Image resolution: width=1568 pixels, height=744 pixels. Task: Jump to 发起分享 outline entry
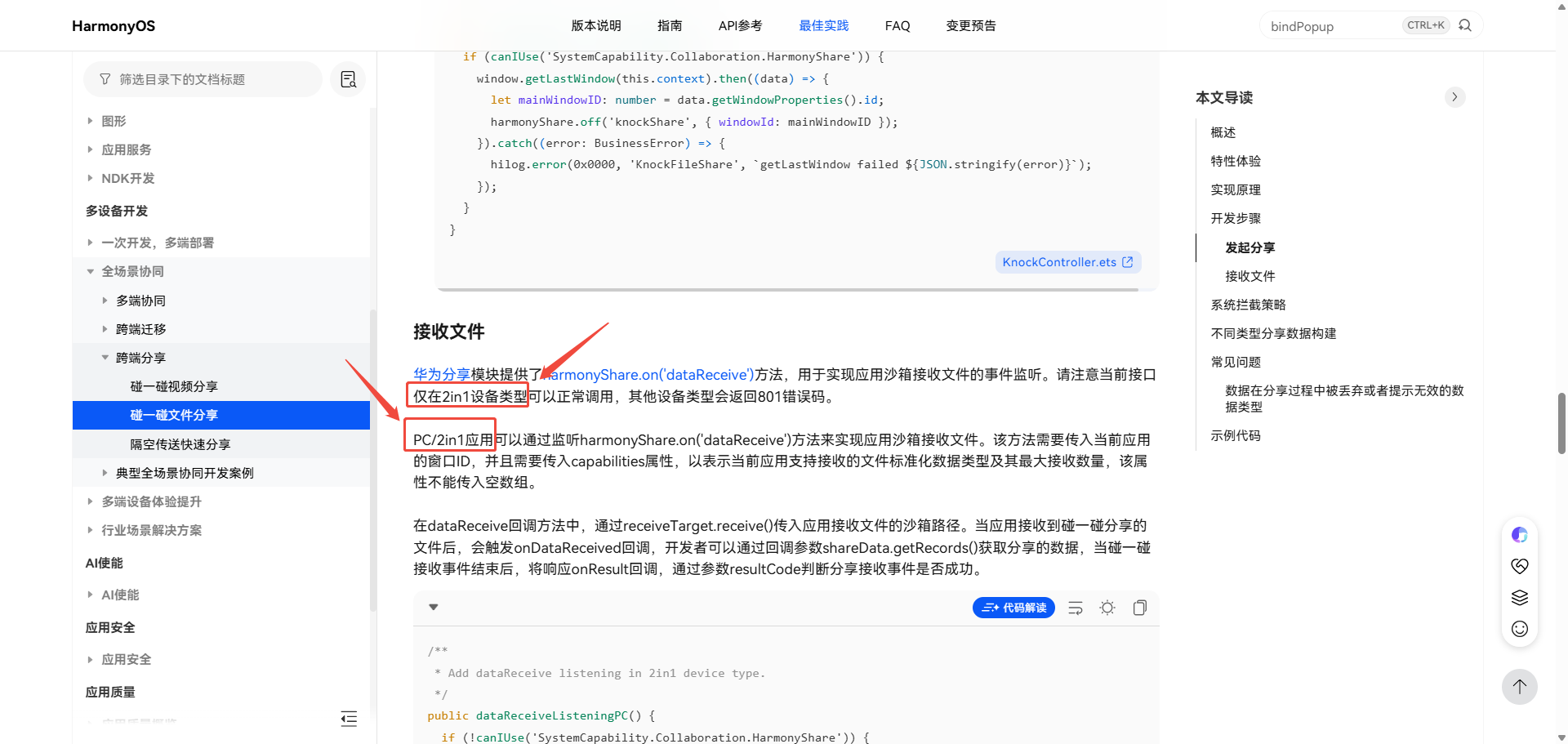1250,247
